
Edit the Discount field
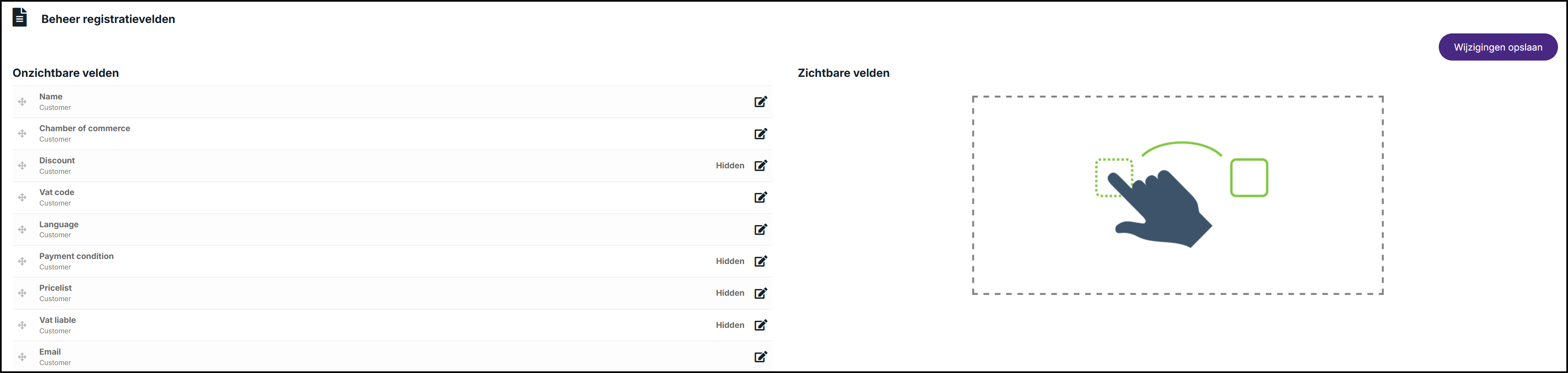760,165
